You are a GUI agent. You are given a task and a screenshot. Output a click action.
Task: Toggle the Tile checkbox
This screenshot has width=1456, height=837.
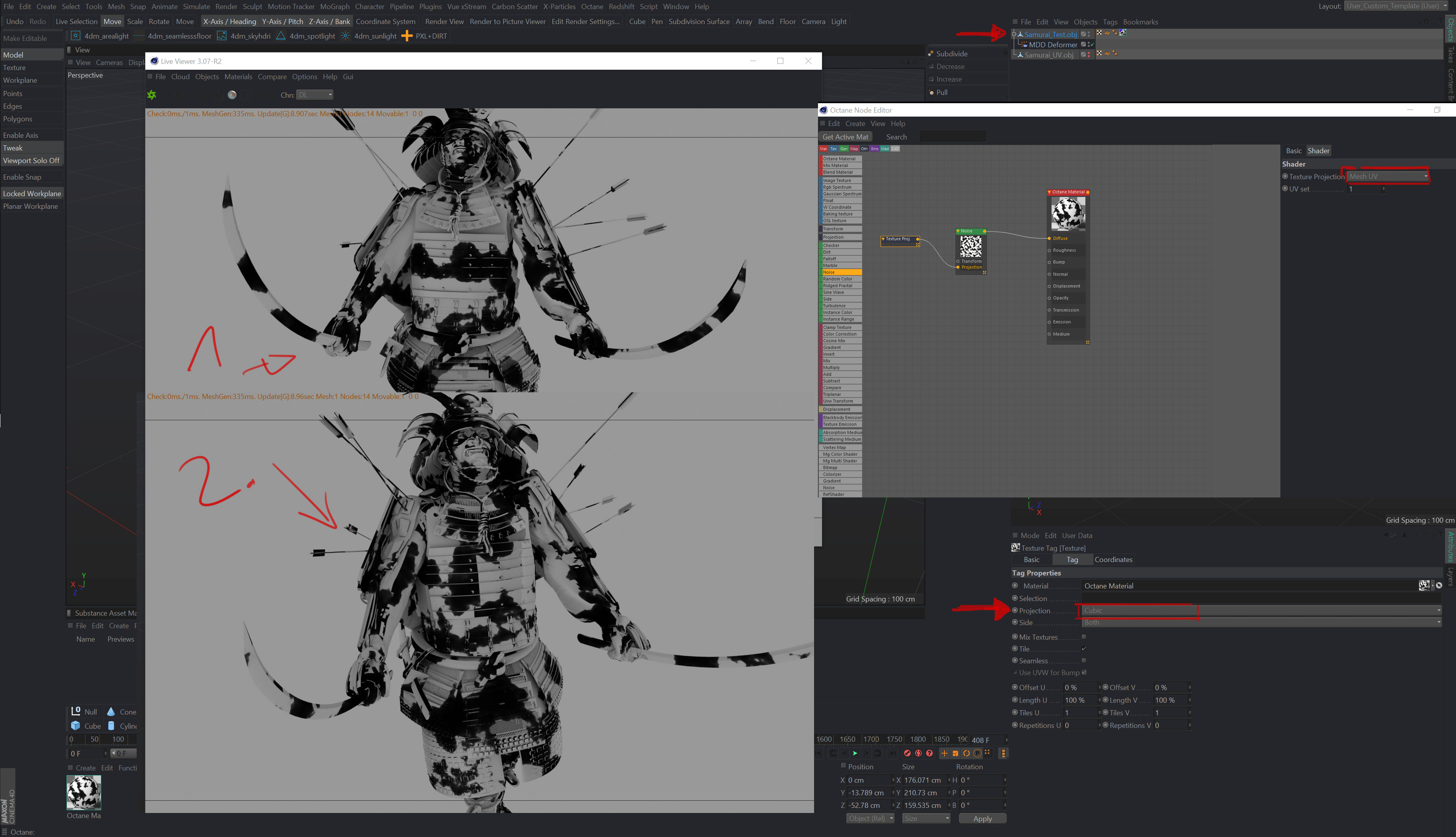[x=1083, y=649]
